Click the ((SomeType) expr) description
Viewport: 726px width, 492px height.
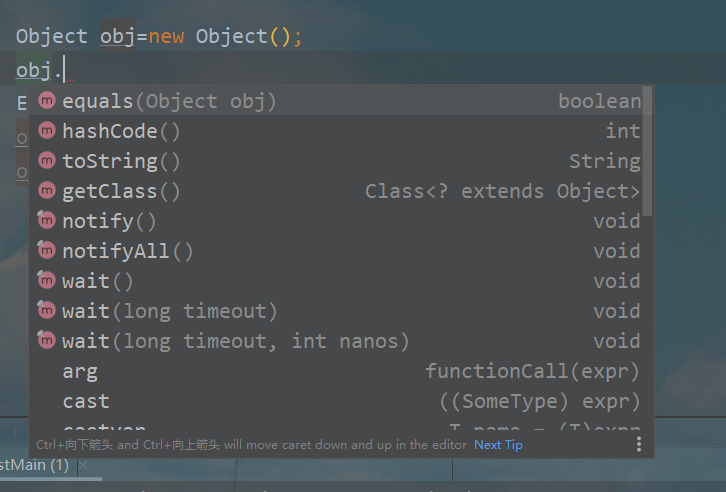tap(540, 401)
